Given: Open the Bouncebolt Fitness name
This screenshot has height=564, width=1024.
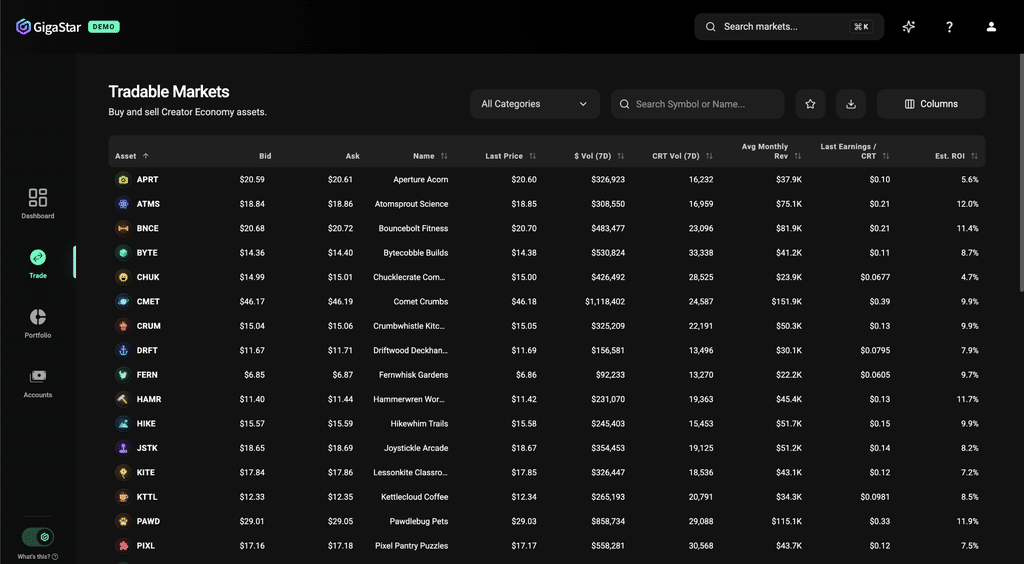Looking at the screenshot, I should tap(413, 228).
